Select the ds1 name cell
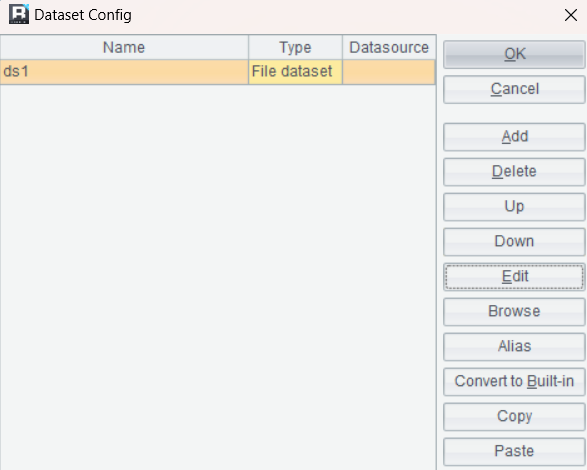This screenshot has width=587, height=470. 124,72
